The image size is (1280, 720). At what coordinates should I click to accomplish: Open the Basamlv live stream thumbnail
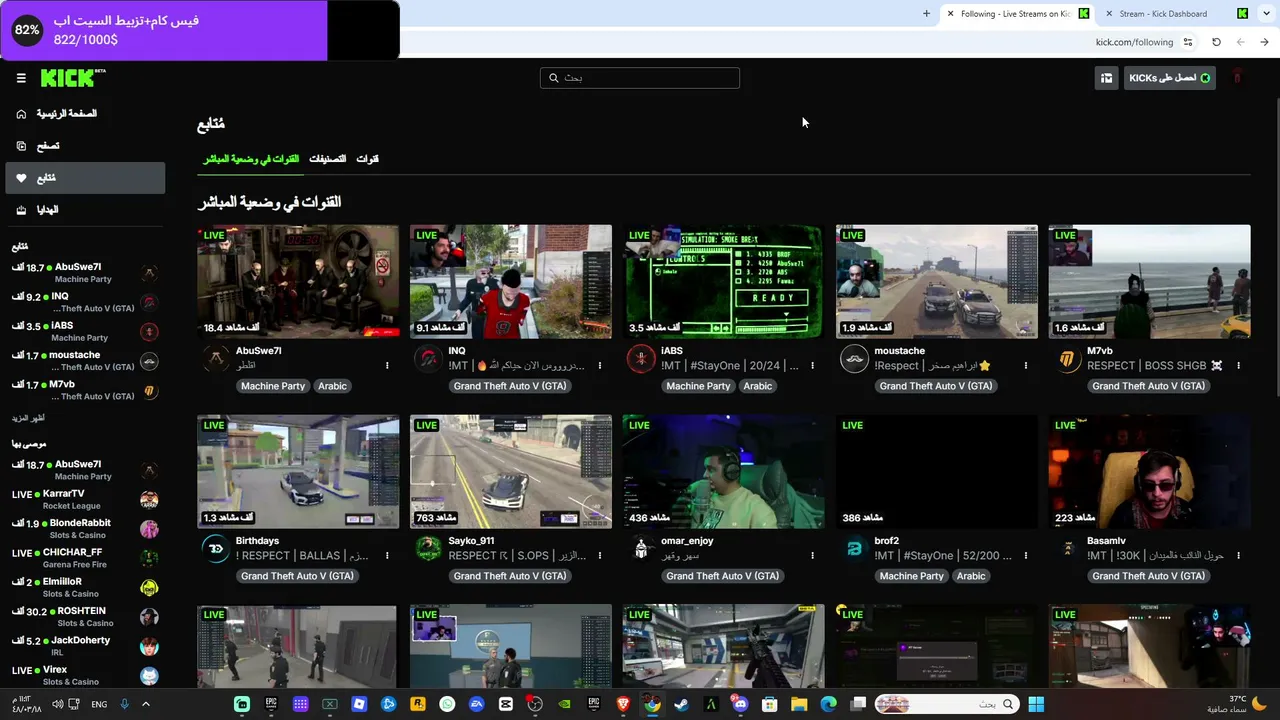[x=1149, y=472]
